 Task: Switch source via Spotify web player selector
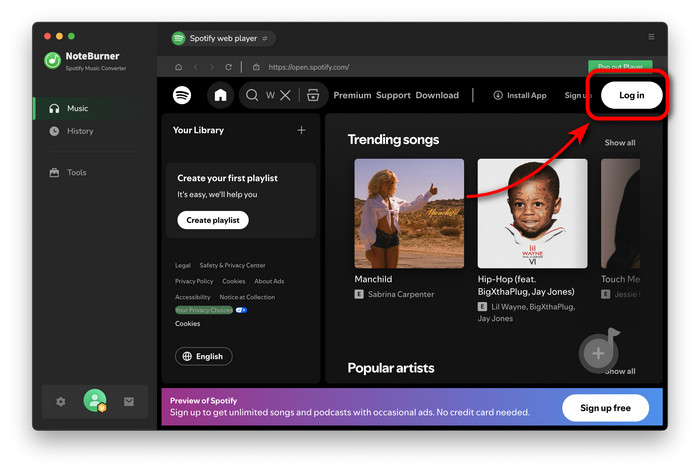(x=223, y=38)
